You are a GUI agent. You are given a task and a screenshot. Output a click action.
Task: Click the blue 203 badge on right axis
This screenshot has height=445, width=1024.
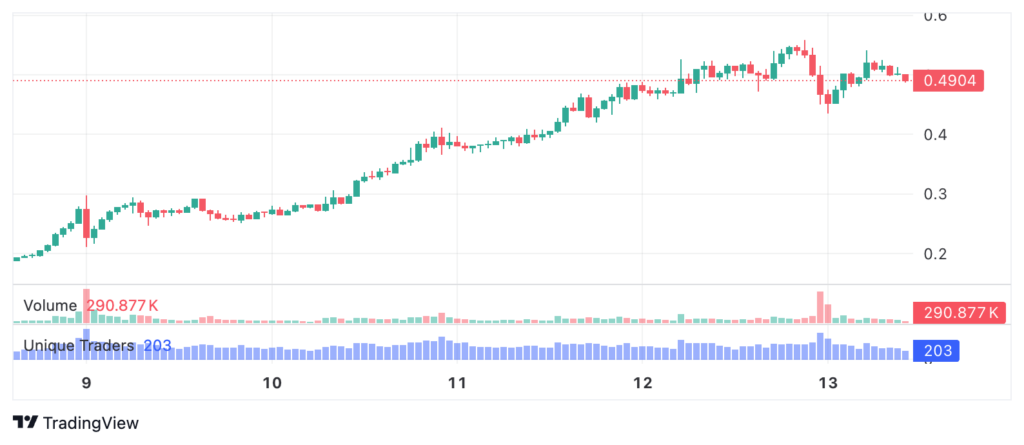tap(936, 352)
